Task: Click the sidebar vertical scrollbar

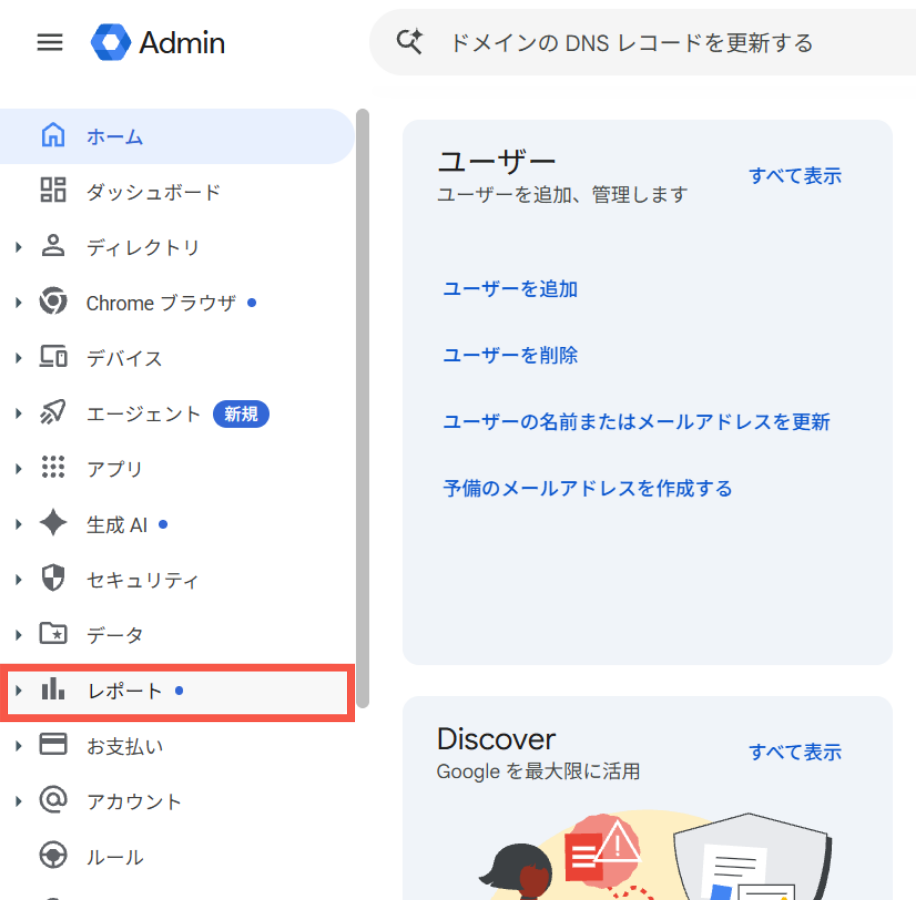Action: coord(362,408)
